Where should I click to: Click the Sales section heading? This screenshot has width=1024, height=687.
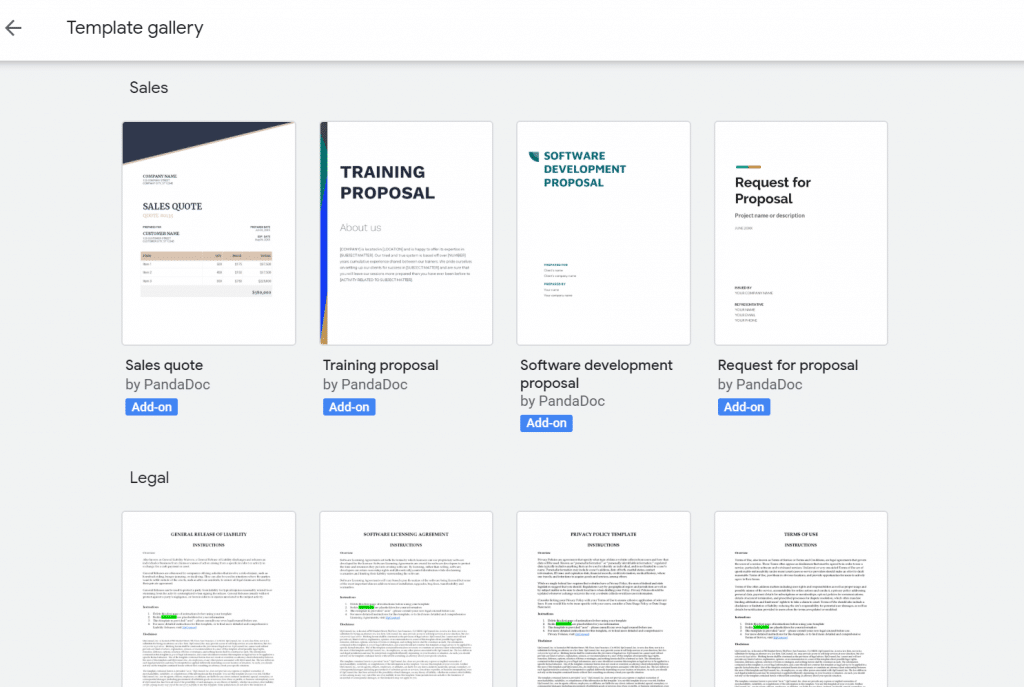[x=149, y=88]
